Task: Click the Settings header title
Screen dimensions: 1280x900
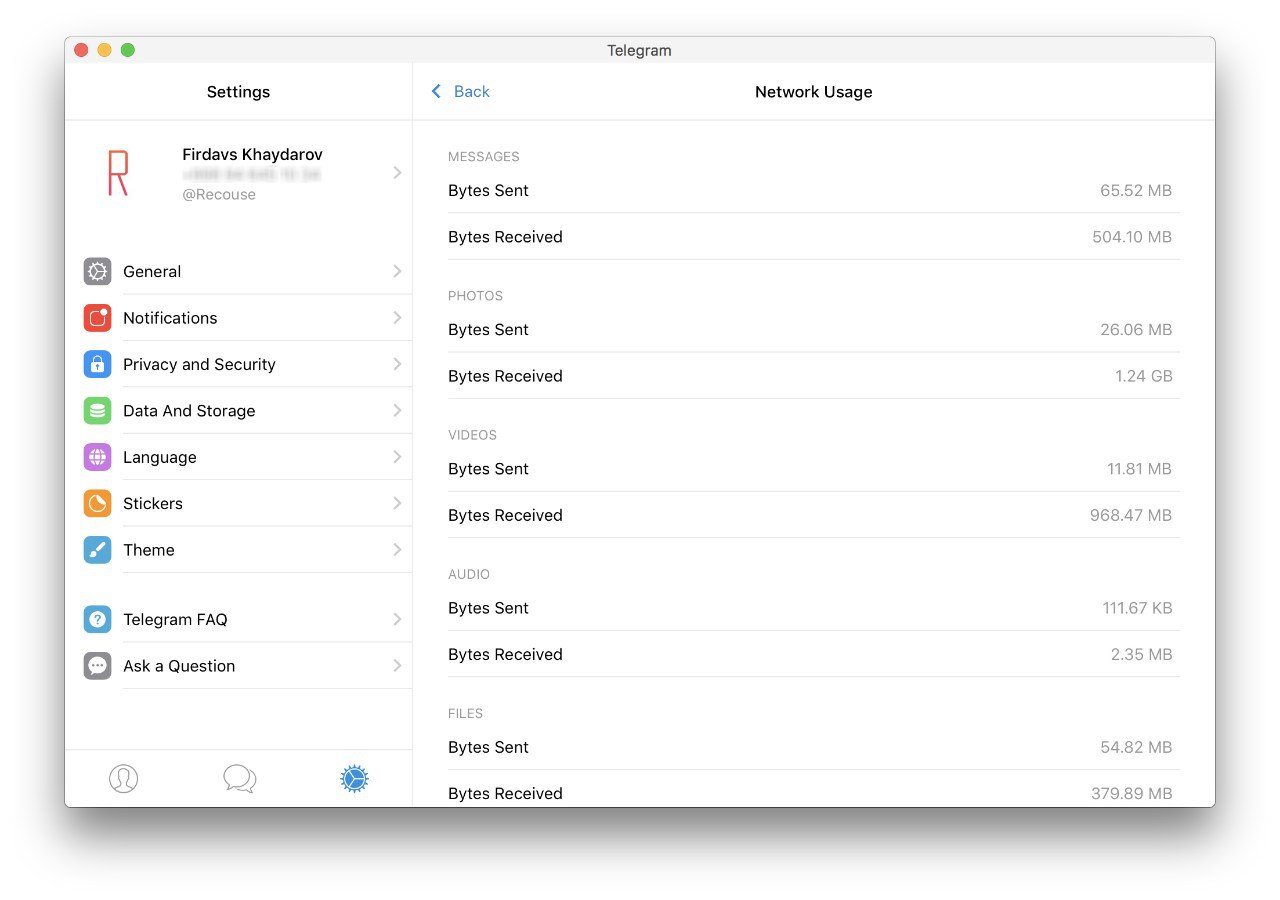Action: [238, 92]
